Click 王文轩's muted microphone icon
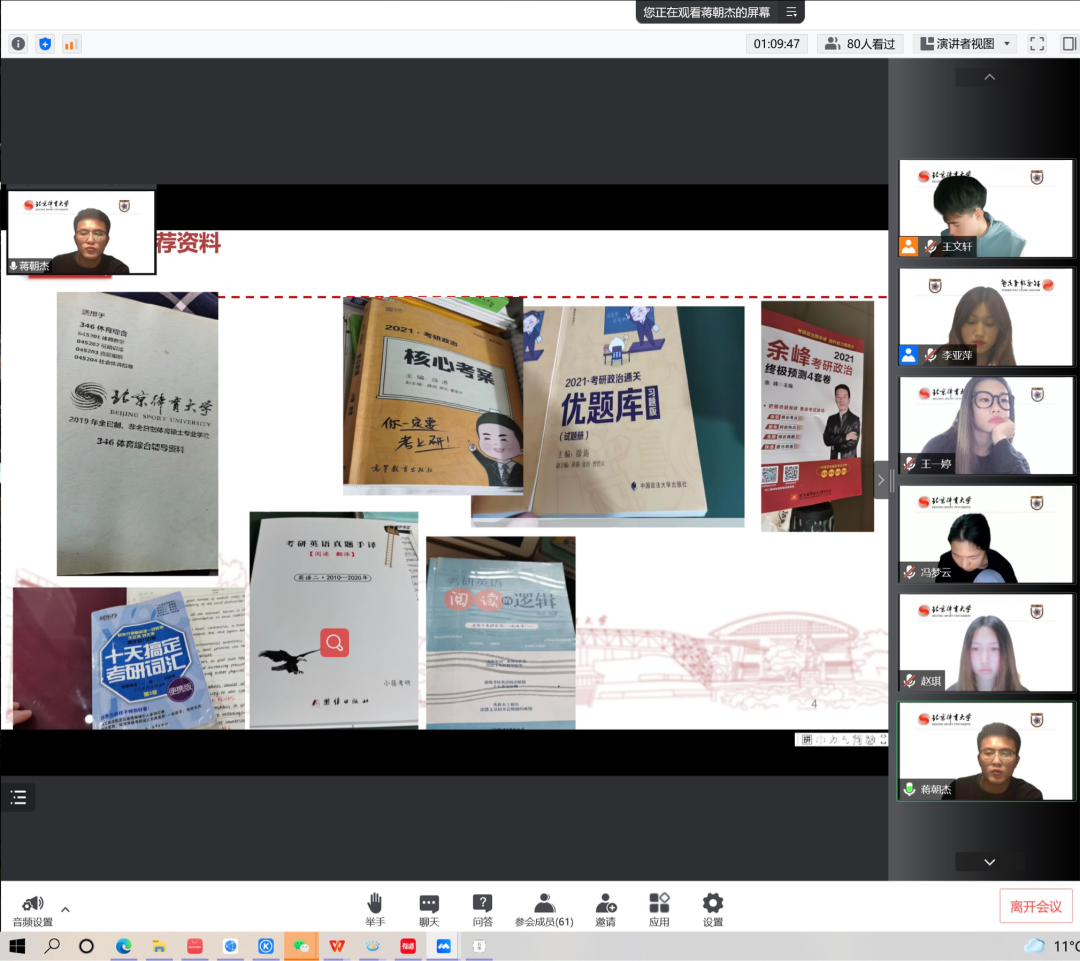 pos(931,246)
